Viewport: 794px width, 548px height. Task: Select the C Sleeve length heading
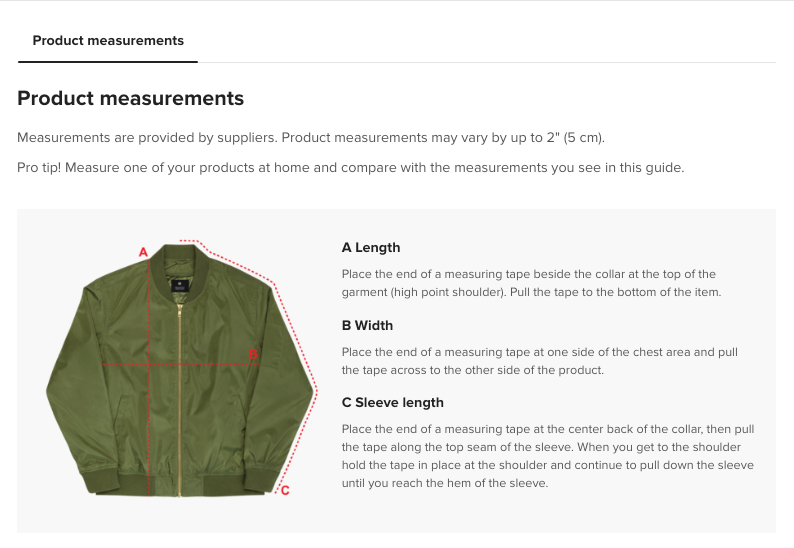[x=392, y=402]
